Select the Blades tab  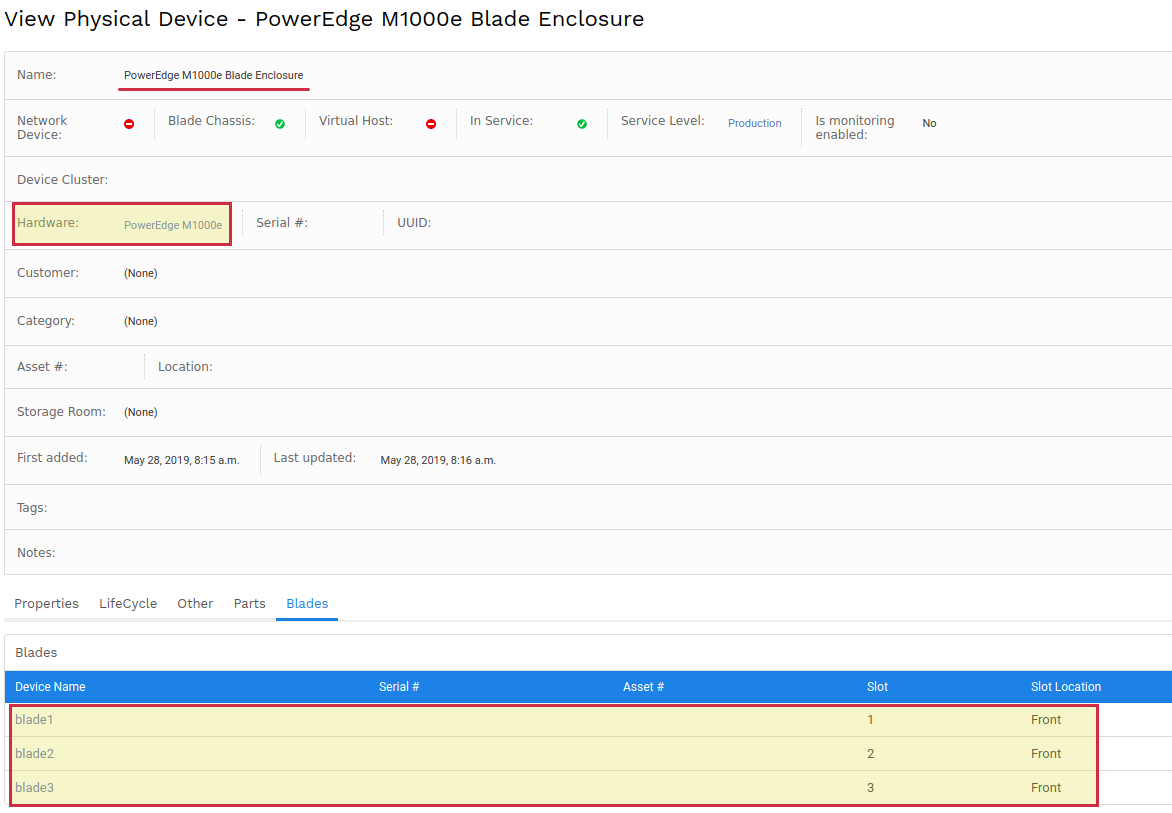coord(307,603)
